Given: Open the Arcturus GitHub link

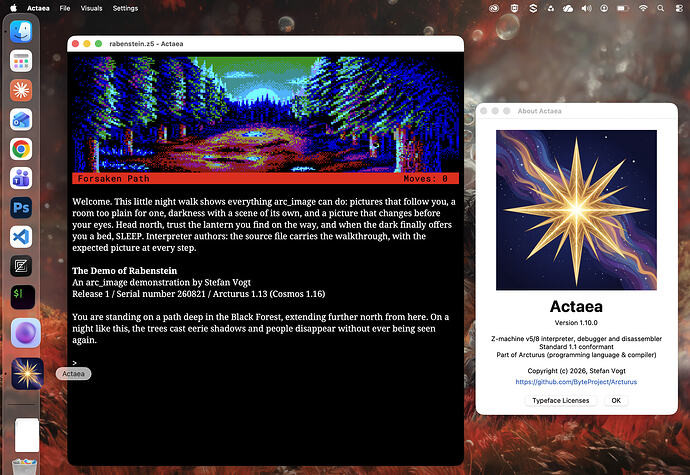Looking at the screenshot, I should (x=576, y=382).
